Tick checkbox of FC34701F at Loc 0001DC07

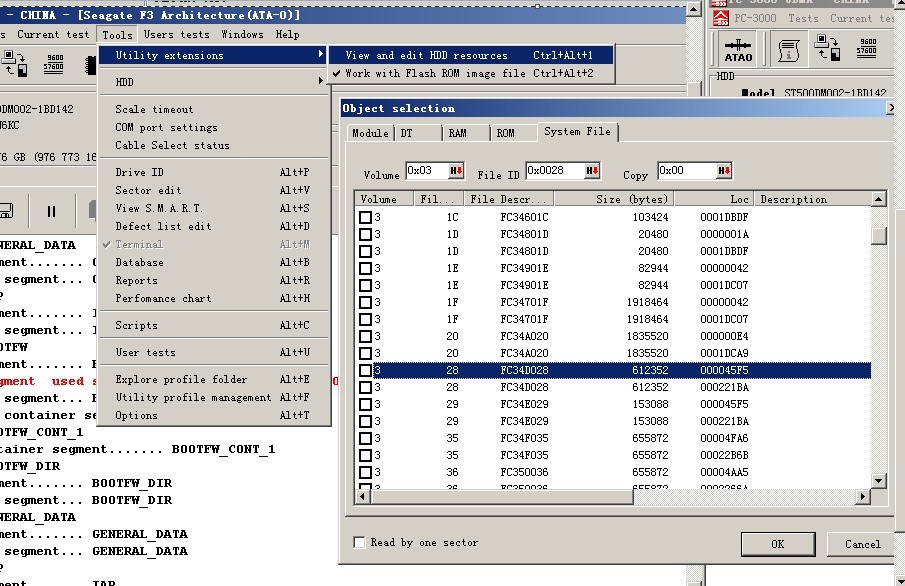[365, 319]
